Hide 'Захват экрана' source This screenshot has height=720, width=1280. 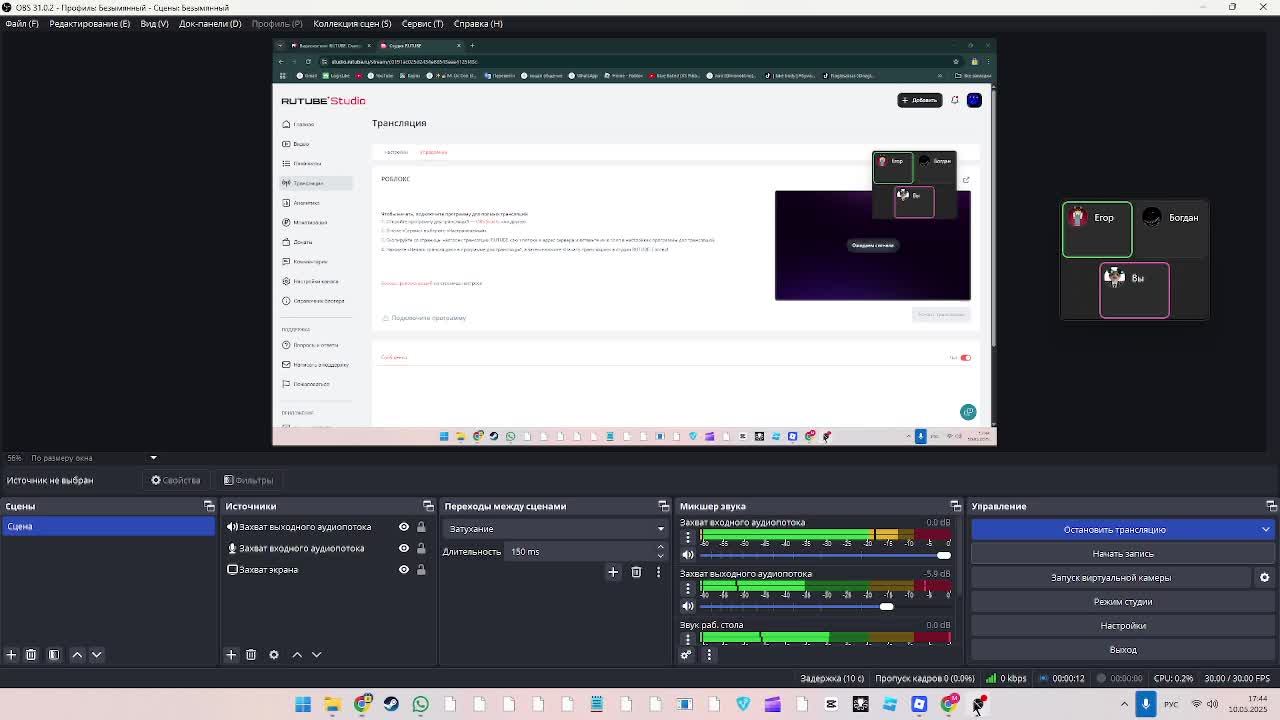click(404, 569)
